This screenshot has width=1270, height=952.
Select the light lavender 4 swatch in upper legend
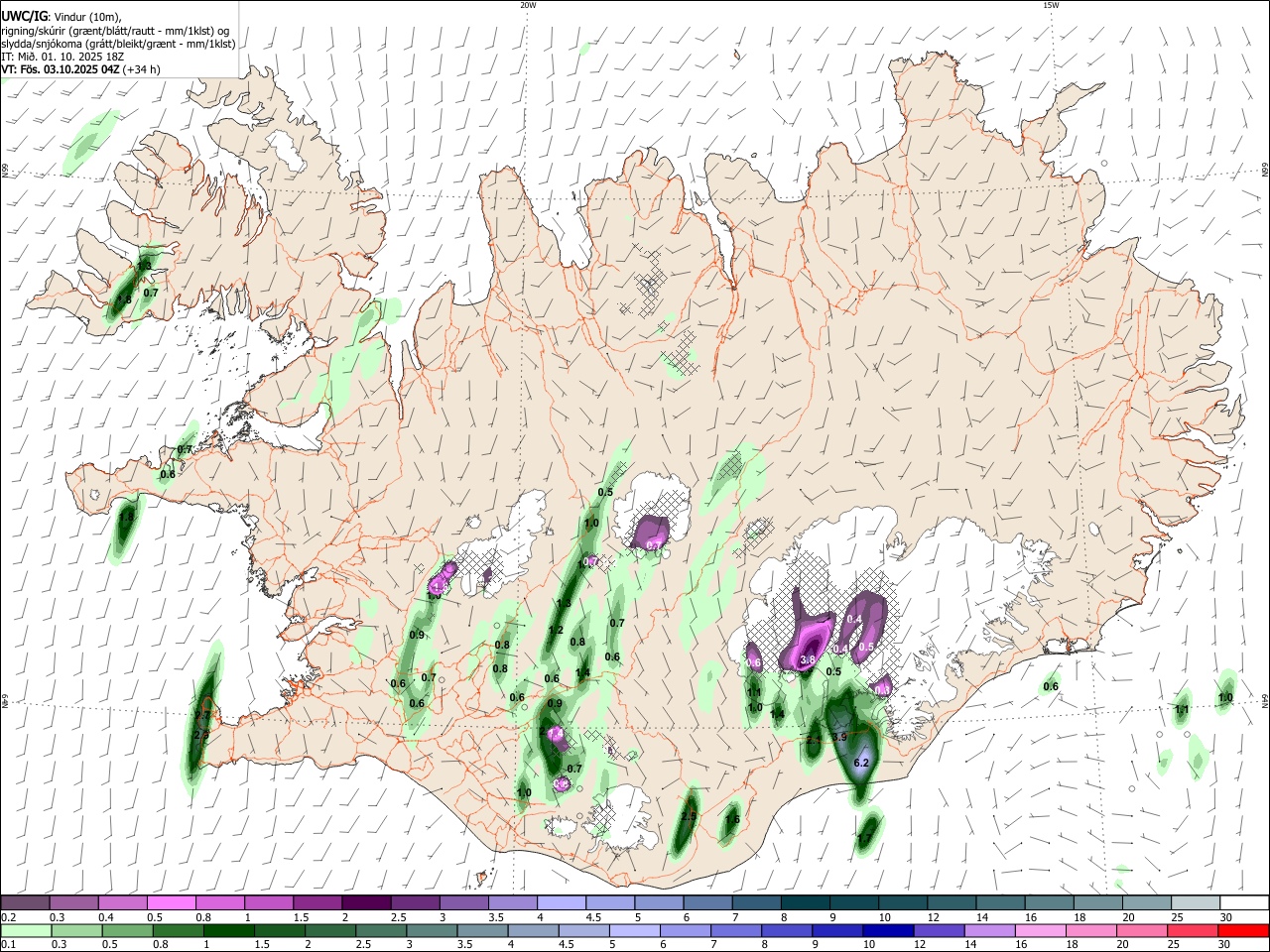coord(562,903)
